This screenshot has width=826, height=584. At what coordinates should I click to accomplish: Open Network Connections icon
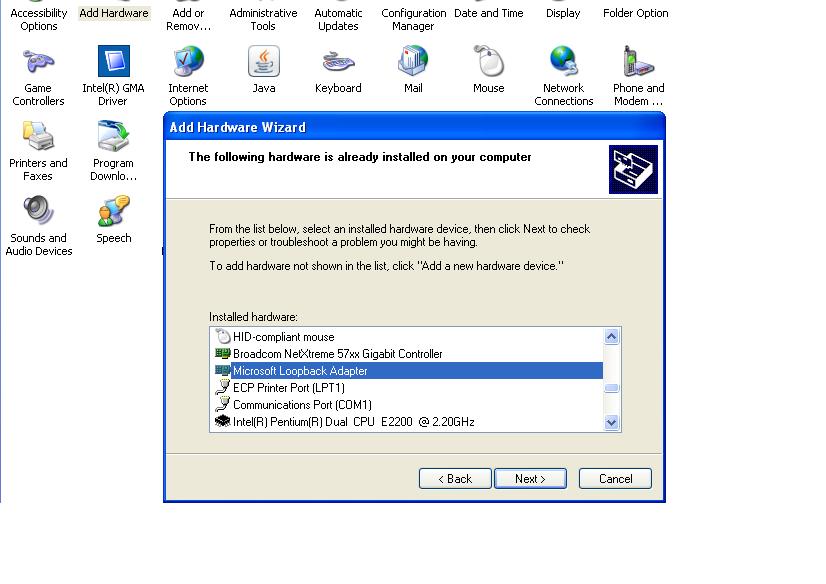coord(563,61)
